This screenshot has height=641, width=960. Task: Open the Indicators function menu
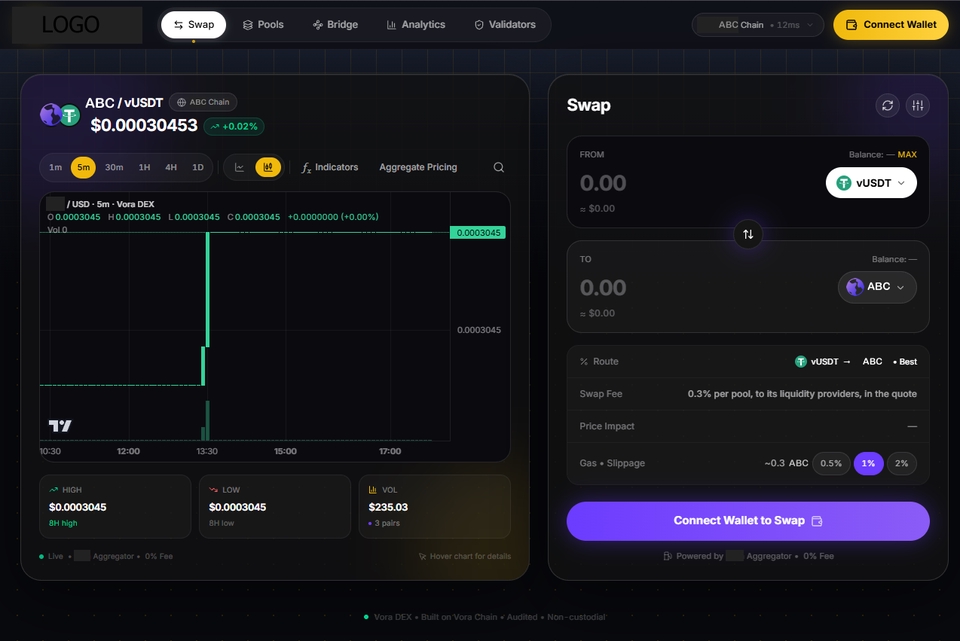pyautogui.click(x=329, y=167)
